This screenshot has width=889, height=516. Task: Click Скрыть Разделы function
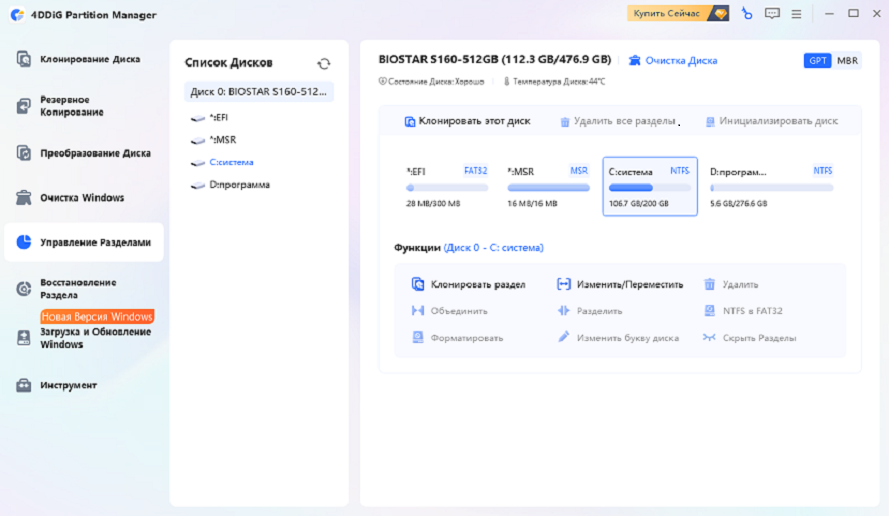(x=750, y=338)
